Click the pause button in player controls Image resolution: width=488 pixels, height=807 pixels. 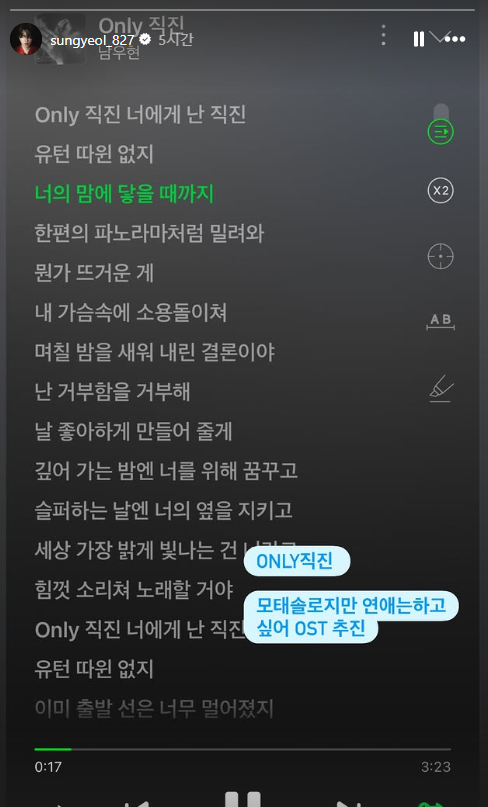[x=243, y=799]
